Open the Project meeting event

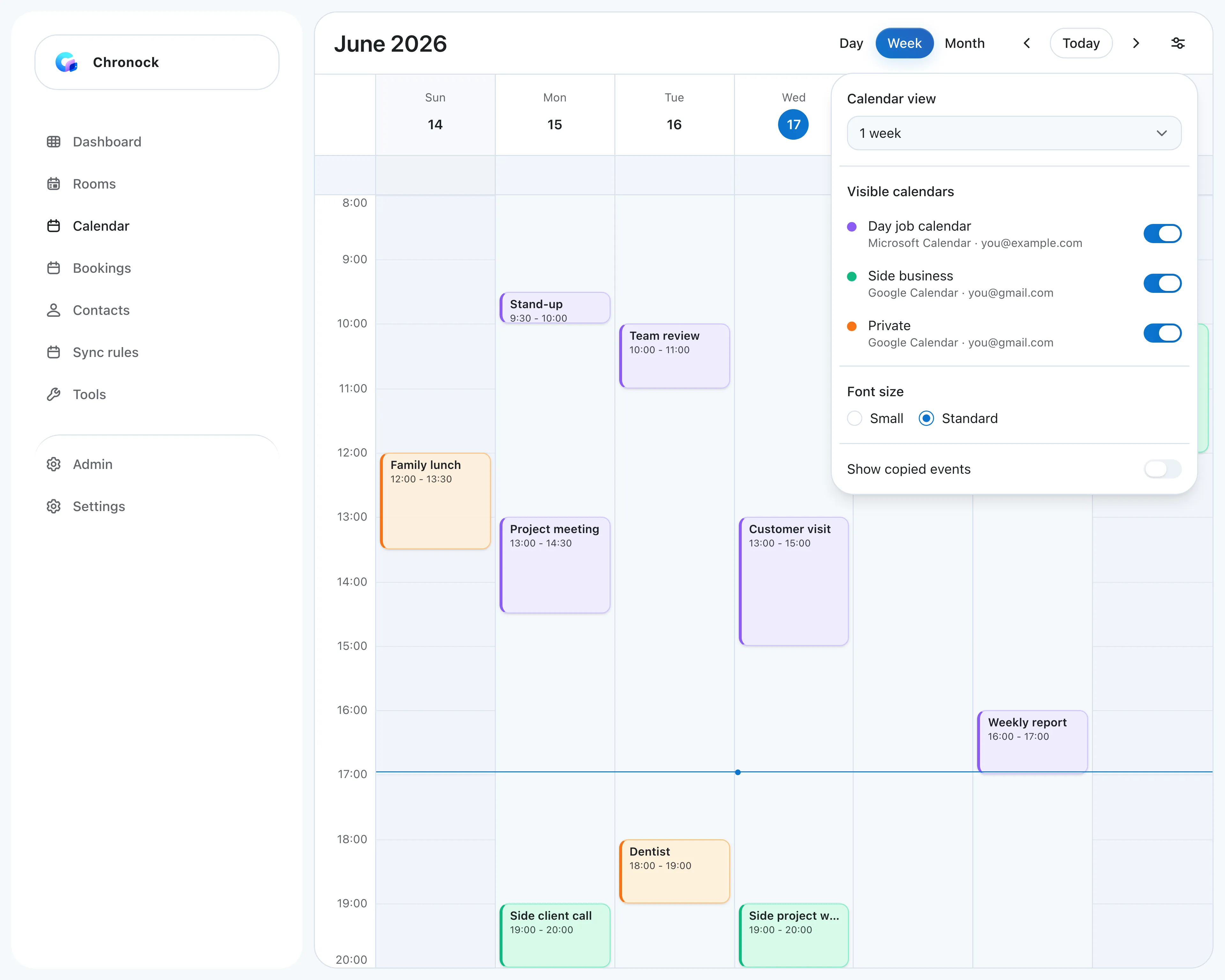(554, 565)
